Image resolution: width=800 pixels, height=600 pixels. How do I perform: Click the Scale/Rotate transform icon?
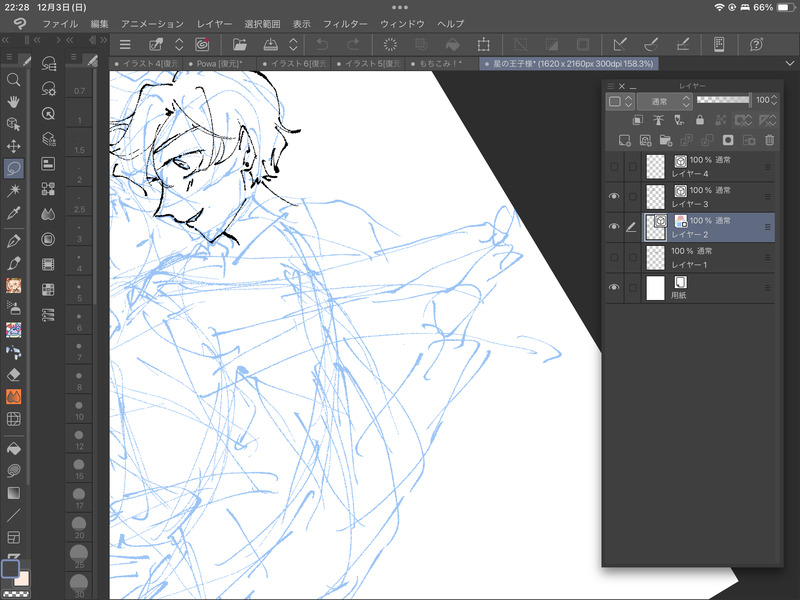(x=483, y=44)
